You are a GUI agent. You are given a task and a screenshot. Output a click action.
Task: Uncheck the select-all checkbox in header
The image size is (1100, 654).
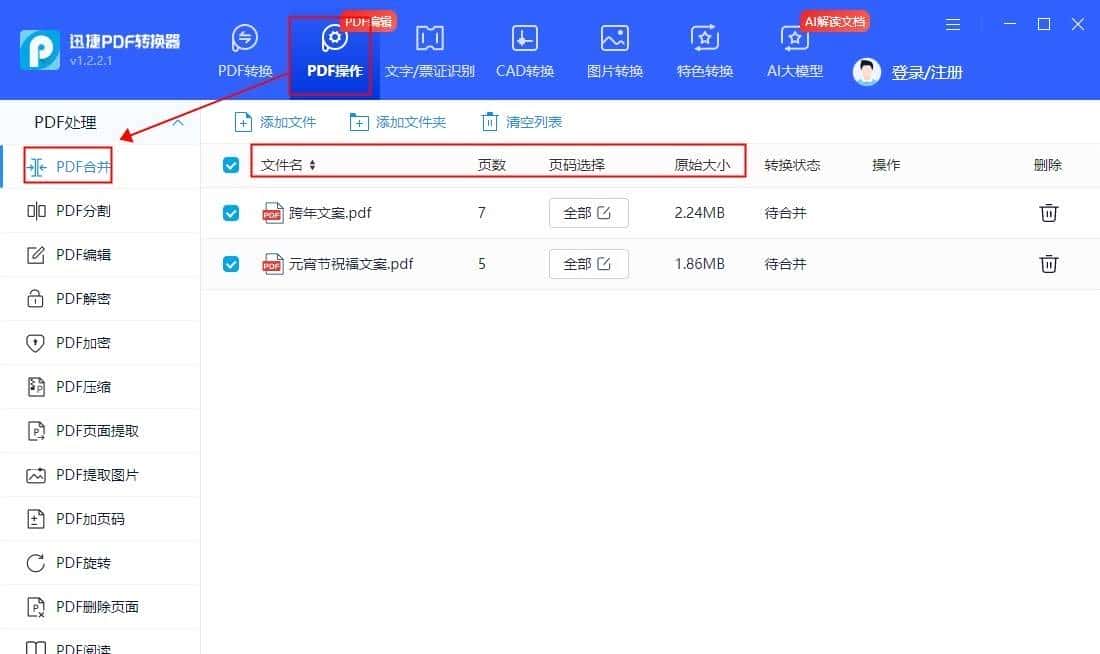[231, 164]
